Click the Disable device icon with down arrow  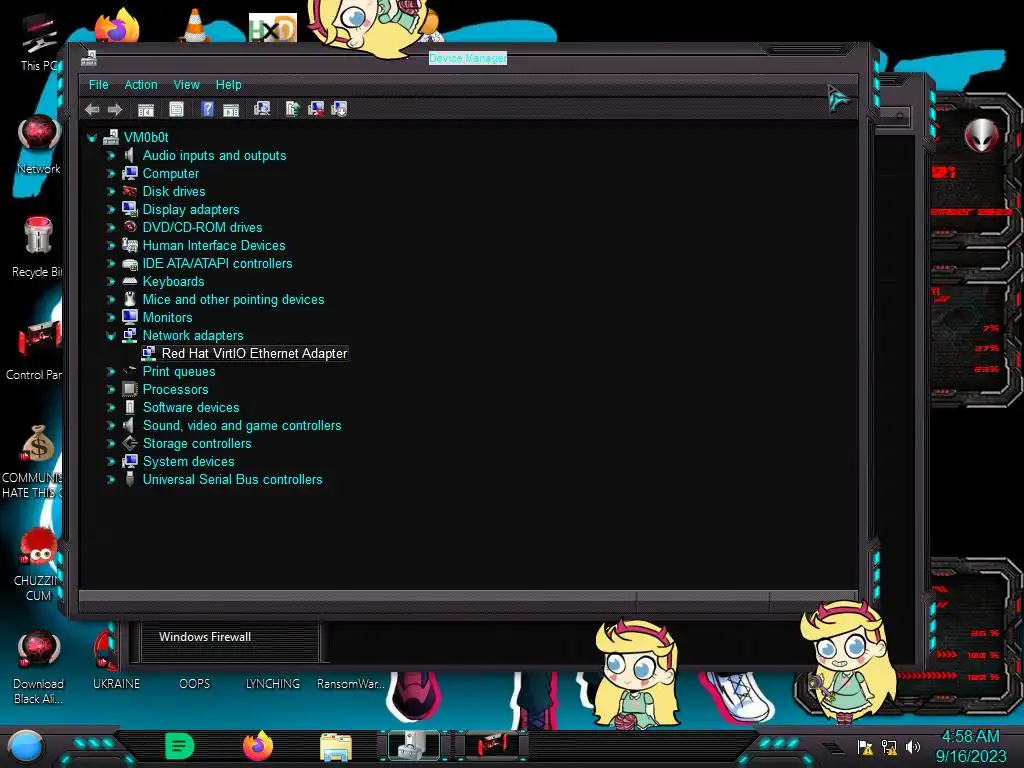(339, 109)
